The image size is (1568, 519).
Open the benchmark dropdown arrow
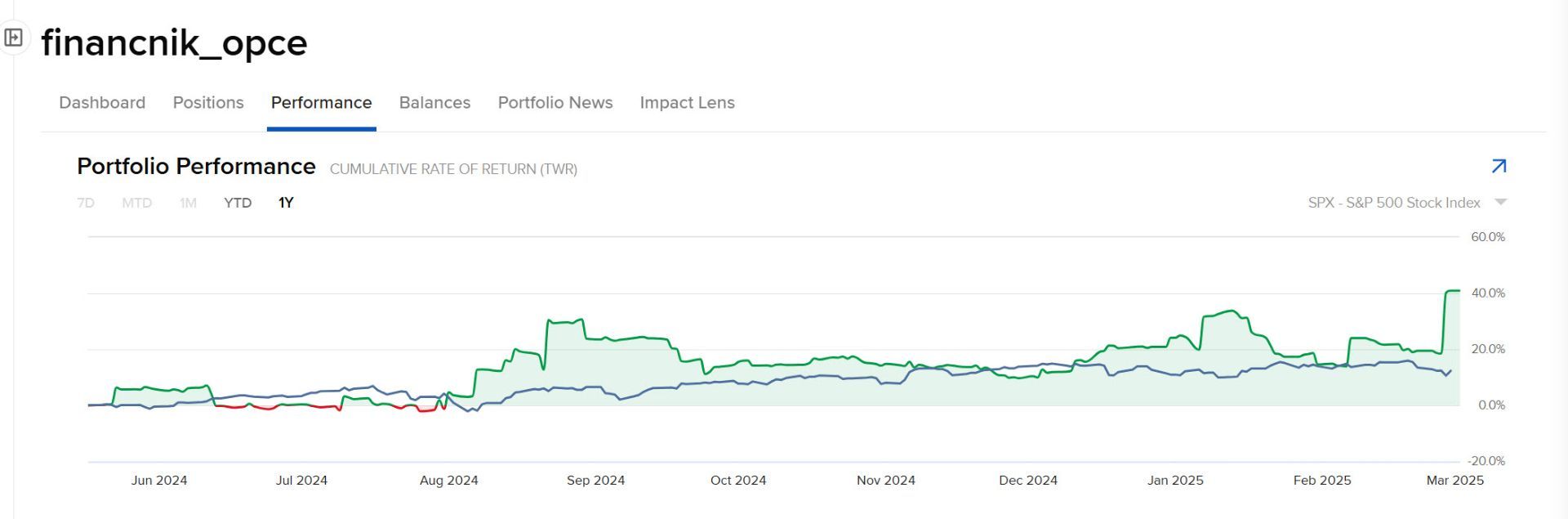[1500, 202]
